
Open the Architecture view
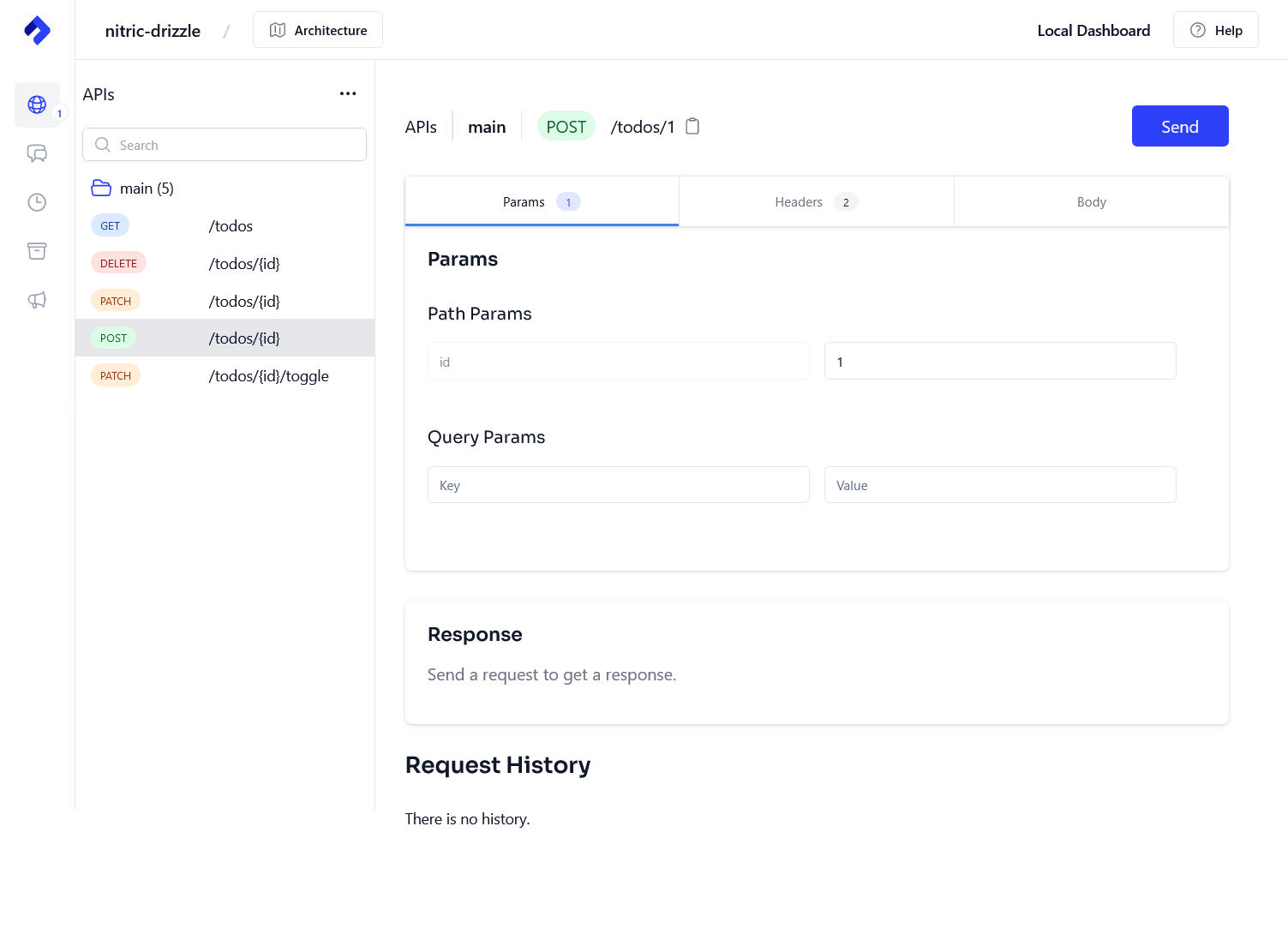[317, 29]
